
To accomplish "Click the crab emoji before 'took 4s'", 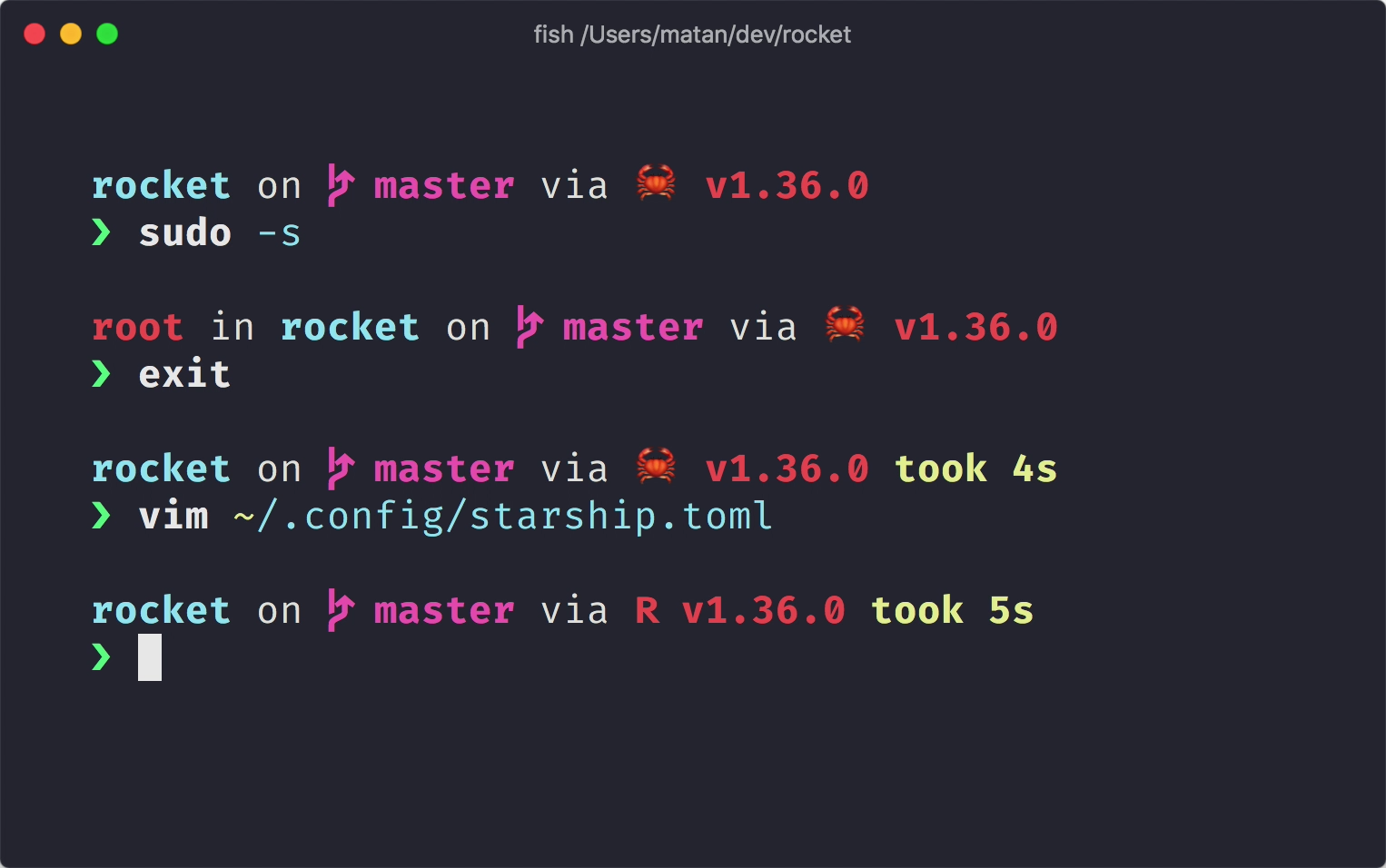I will 656,466.
